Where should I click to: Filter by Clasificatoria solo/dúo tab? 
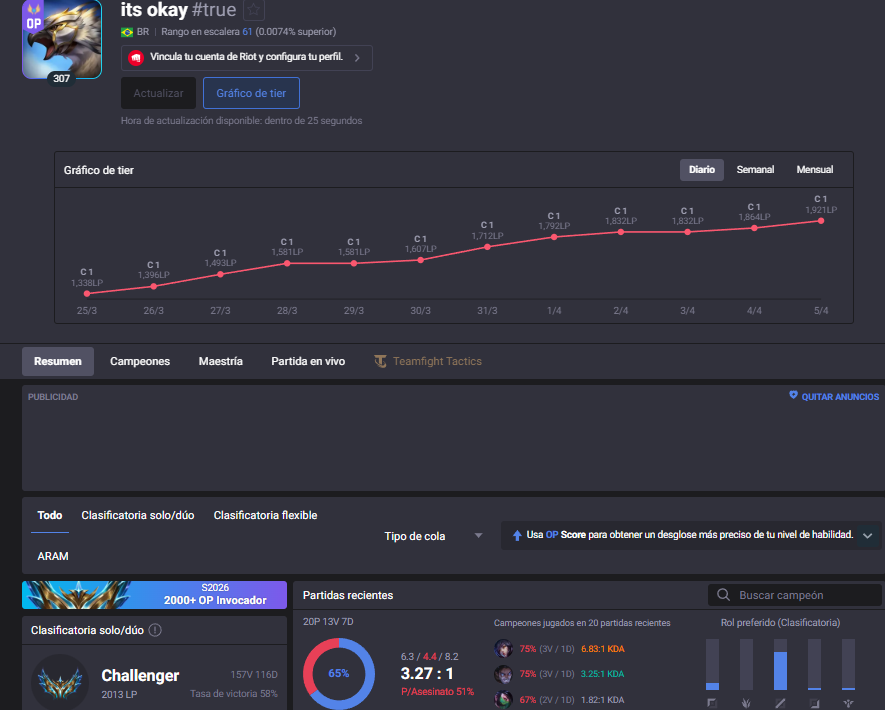(138, 515)
